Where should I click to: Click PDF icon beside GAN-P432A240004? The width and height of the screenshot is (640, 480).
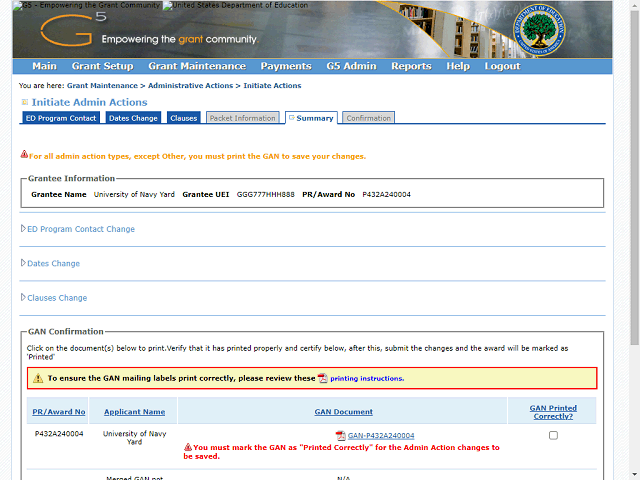pyautogui.click(x=340, y=436)
